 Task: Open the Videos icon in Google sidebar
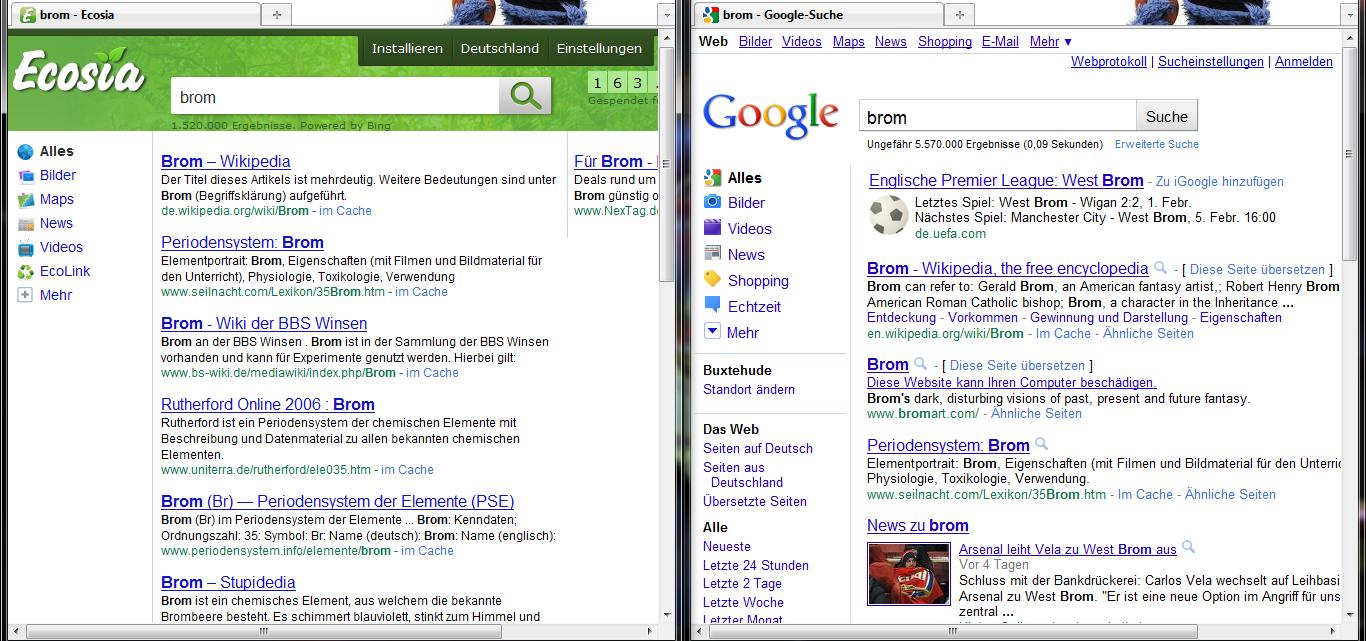point(712,228)
